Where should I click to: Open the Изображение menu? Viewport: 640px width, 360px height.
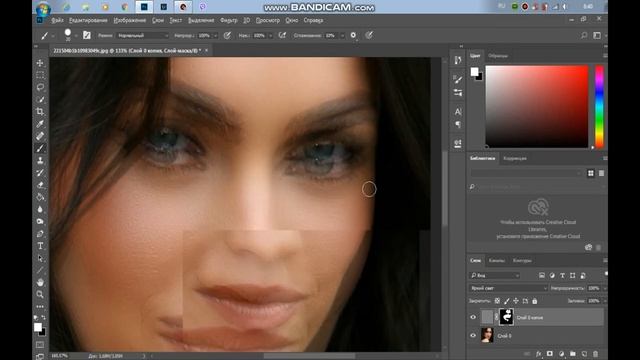coord(130,20)
